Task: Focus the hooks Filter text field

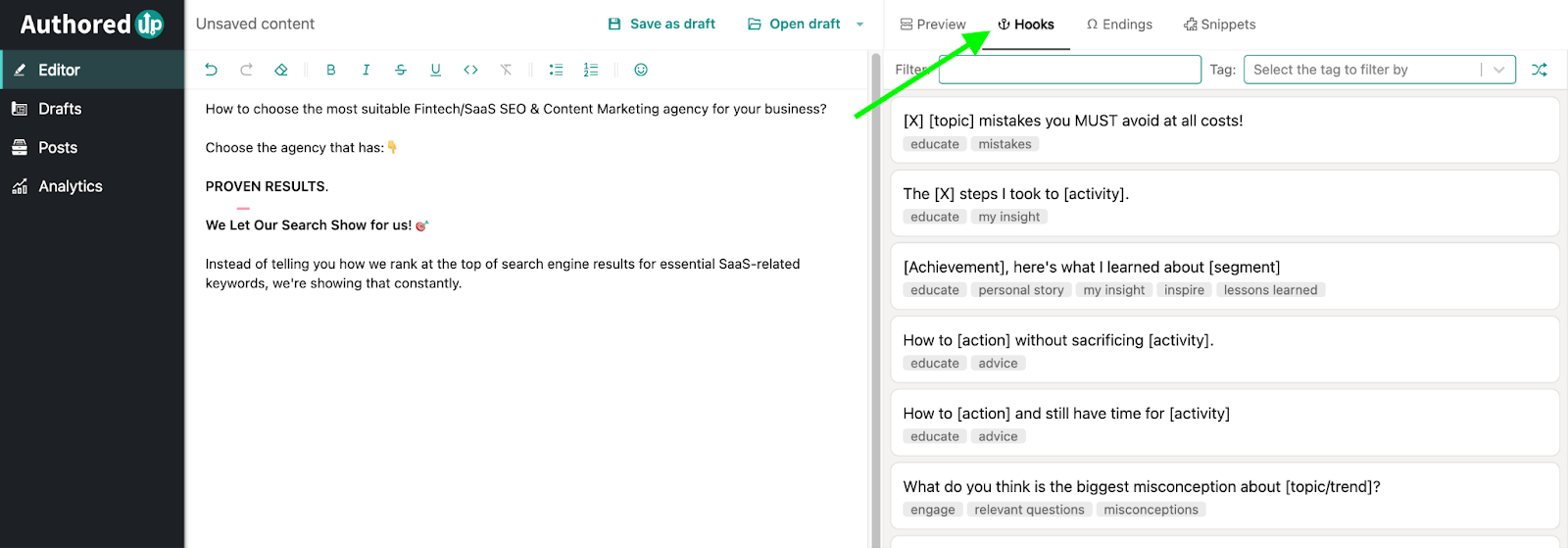Action: click(x=1070, y=70)
